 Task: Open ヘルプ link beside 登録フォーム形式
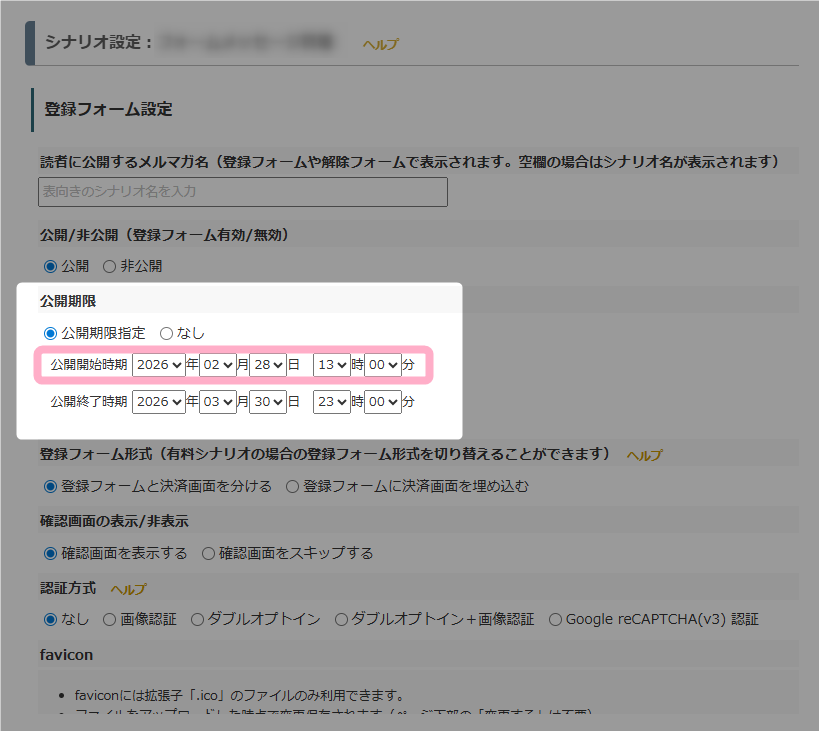(x=644, y=455)
